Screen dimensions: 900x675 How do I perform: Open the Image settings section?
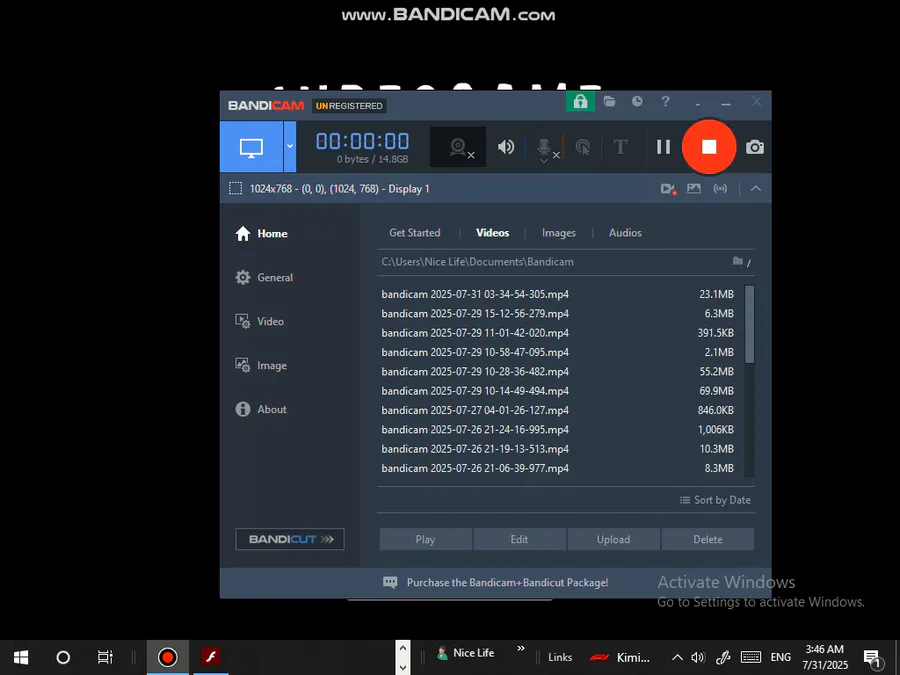pyautogui.click(x=261, y=366)
